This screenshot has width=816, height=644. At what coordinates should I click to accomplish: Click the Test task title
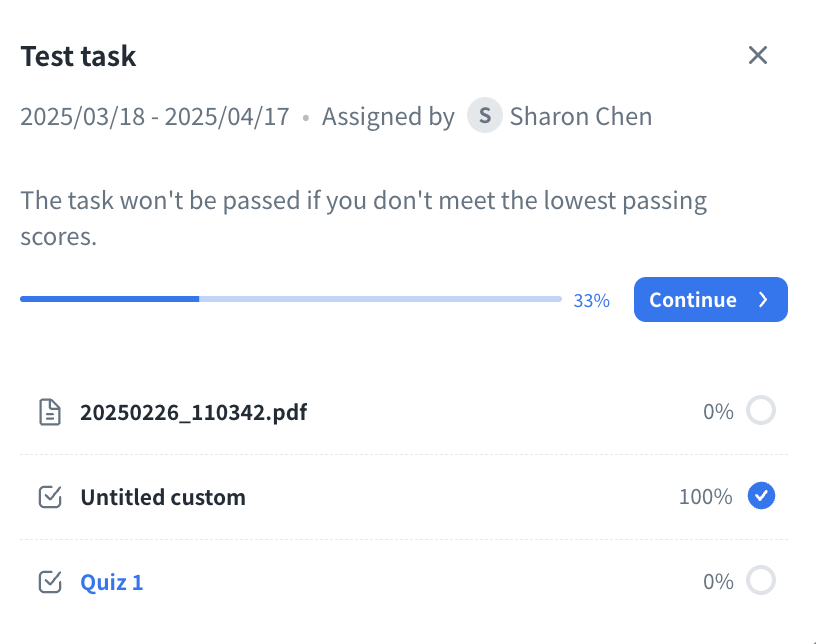(x=78, y=56)
